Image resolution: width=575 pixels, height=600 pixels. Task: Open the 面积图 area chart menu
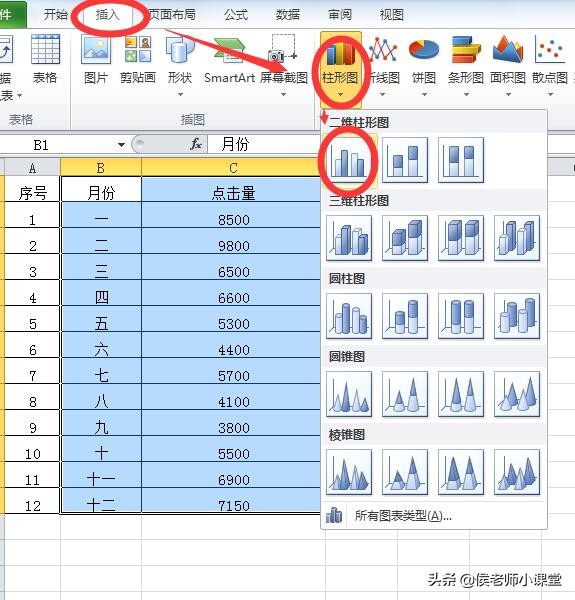(x=508, y=65)
